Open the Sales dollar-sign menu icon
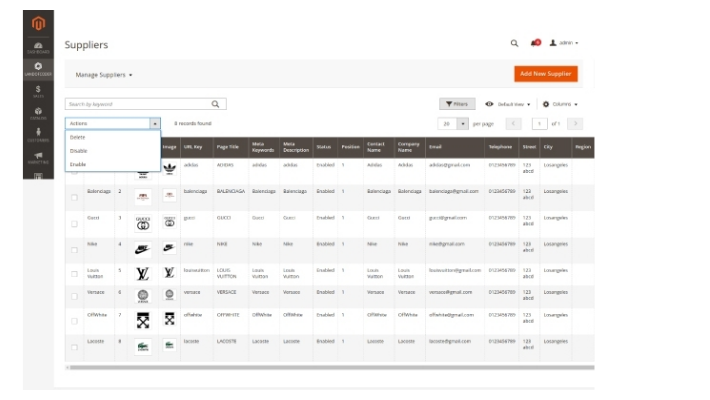 [x=38, y=90]
